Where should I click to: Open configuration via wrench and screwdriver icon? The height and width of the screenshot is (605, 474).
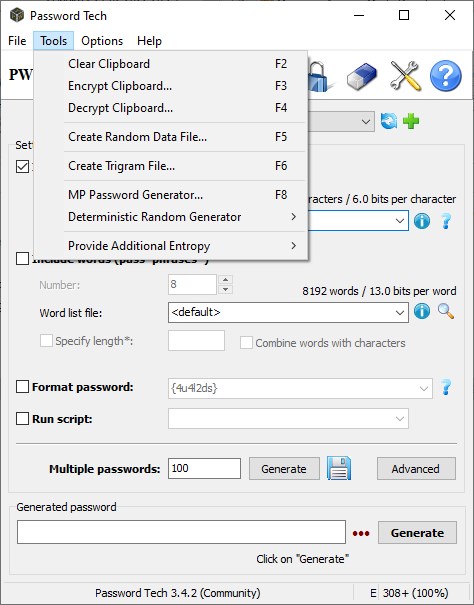click(x=405, y=76)
